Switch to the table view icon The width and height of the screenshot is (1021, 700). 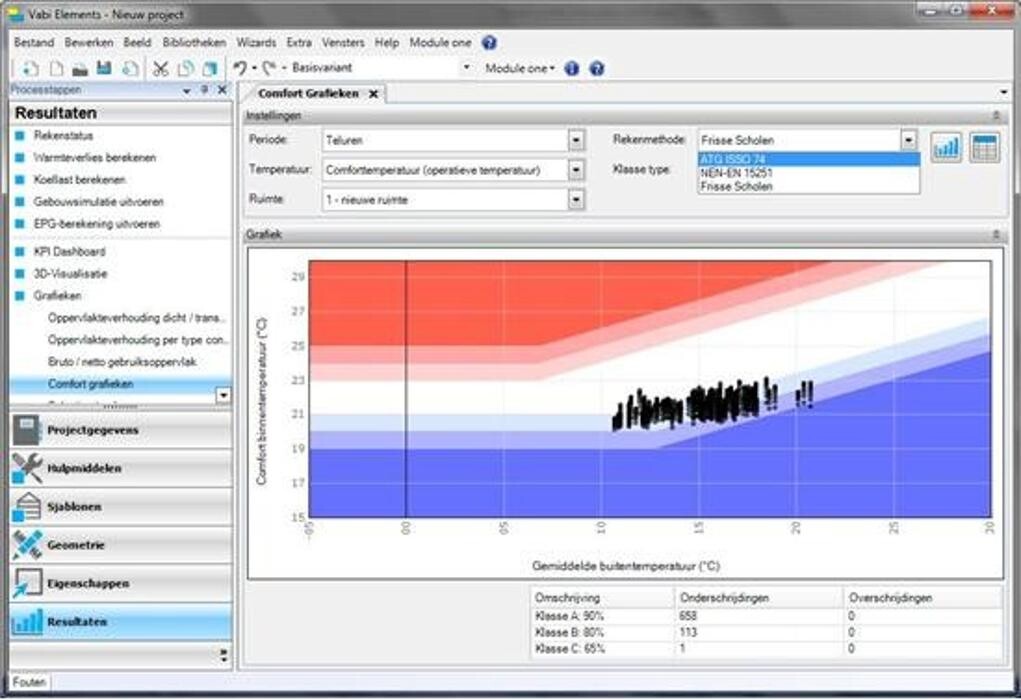click(x=984, y=147)
